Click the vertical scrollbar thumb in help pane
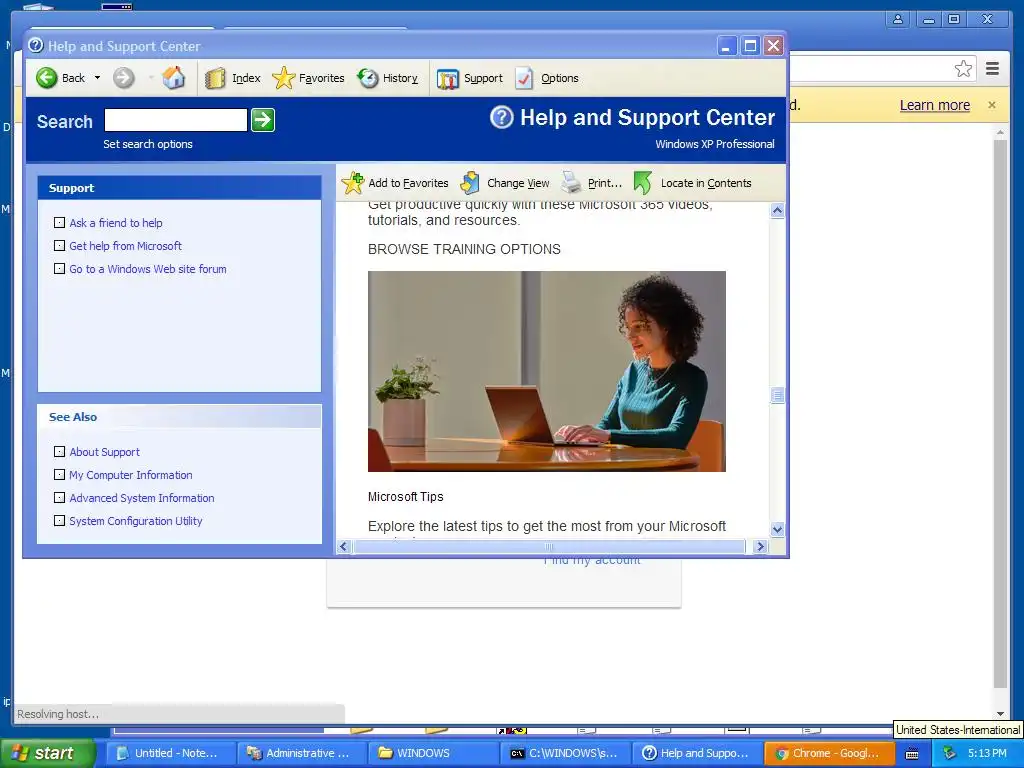1024x768 pixels. [777, 395]
